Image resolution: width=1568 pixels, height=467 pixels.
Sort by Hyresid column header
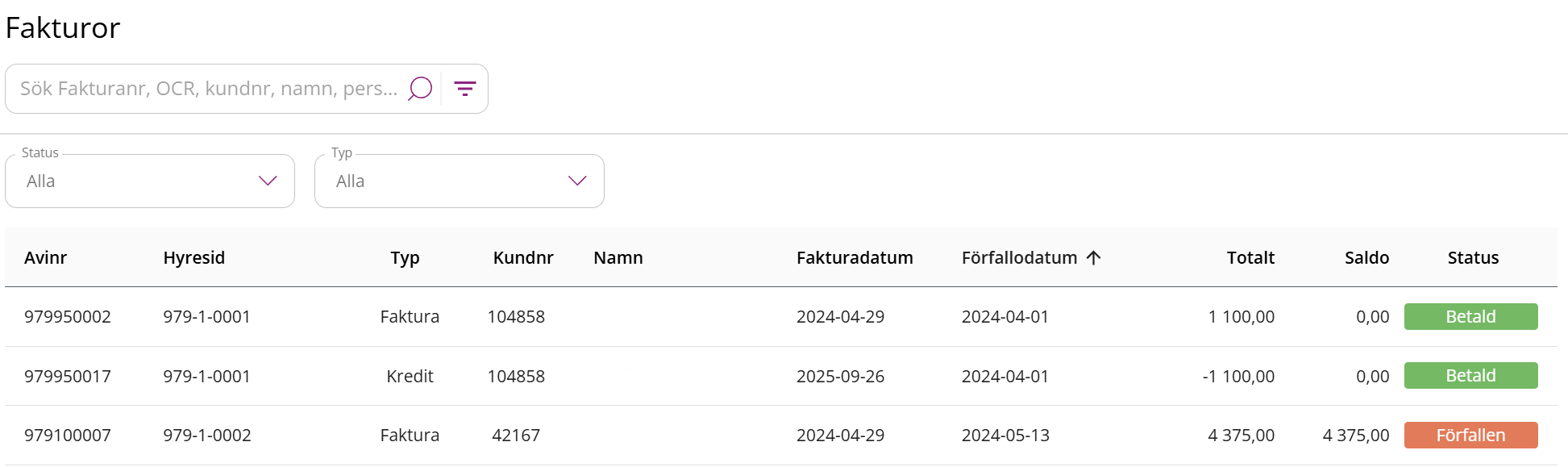click(x=193, y=258)
